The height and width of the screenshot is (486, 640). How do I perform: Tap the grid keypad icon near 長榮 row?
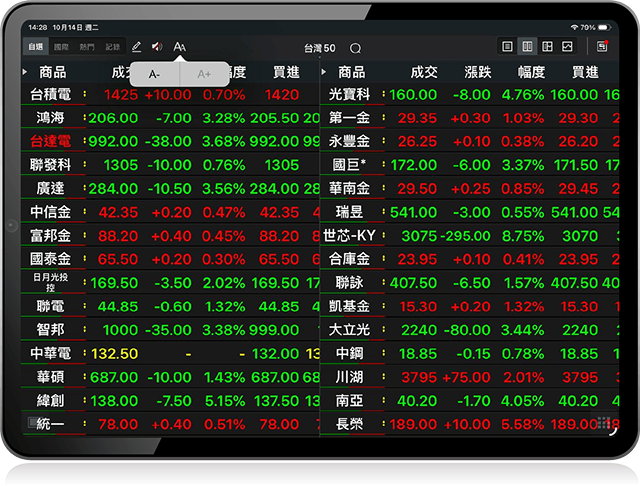tap(603, 423)
